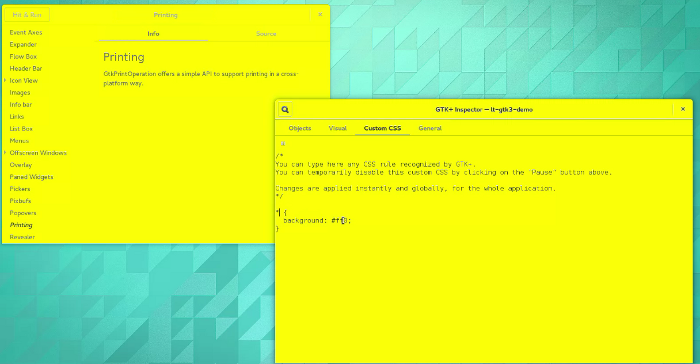Switch to the Source tab in demo window

pos(266,33)
